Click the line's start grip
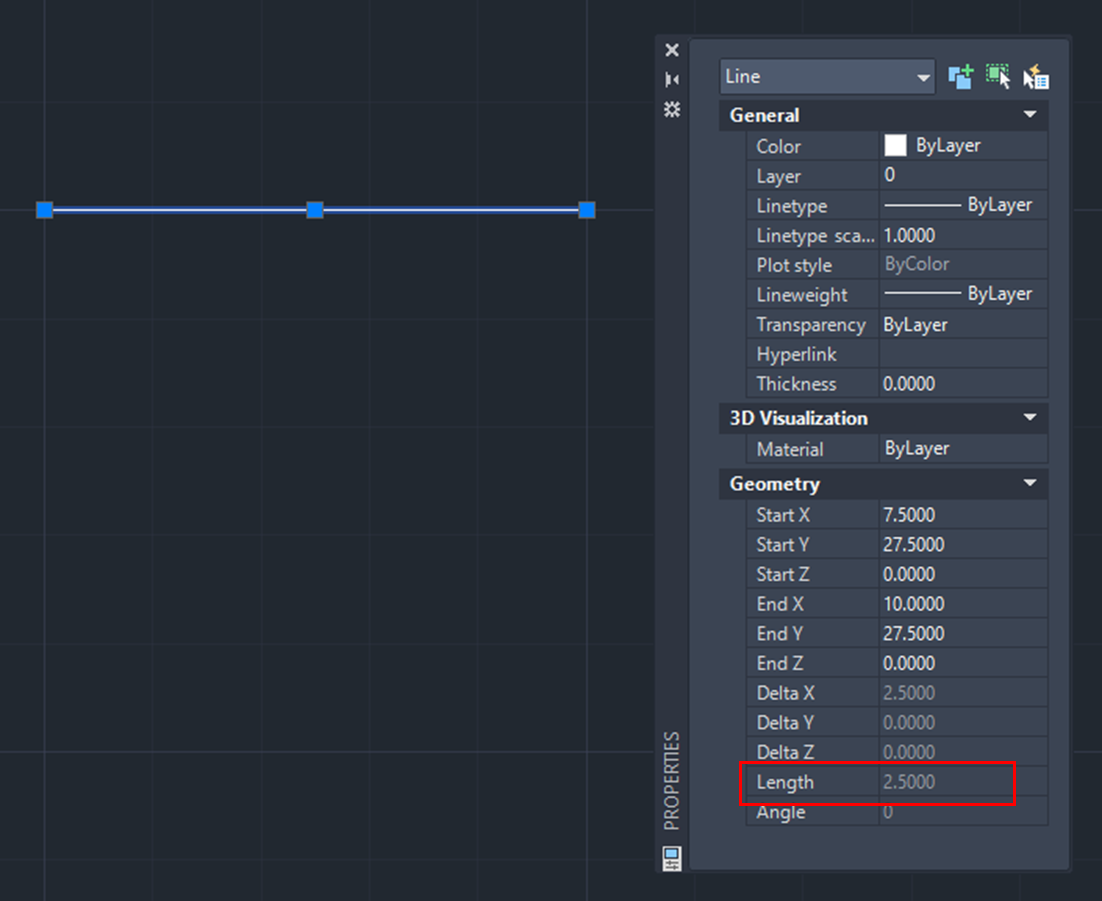Image resolution: width=1102 pixels, height=901 pixels. point(44,209)
